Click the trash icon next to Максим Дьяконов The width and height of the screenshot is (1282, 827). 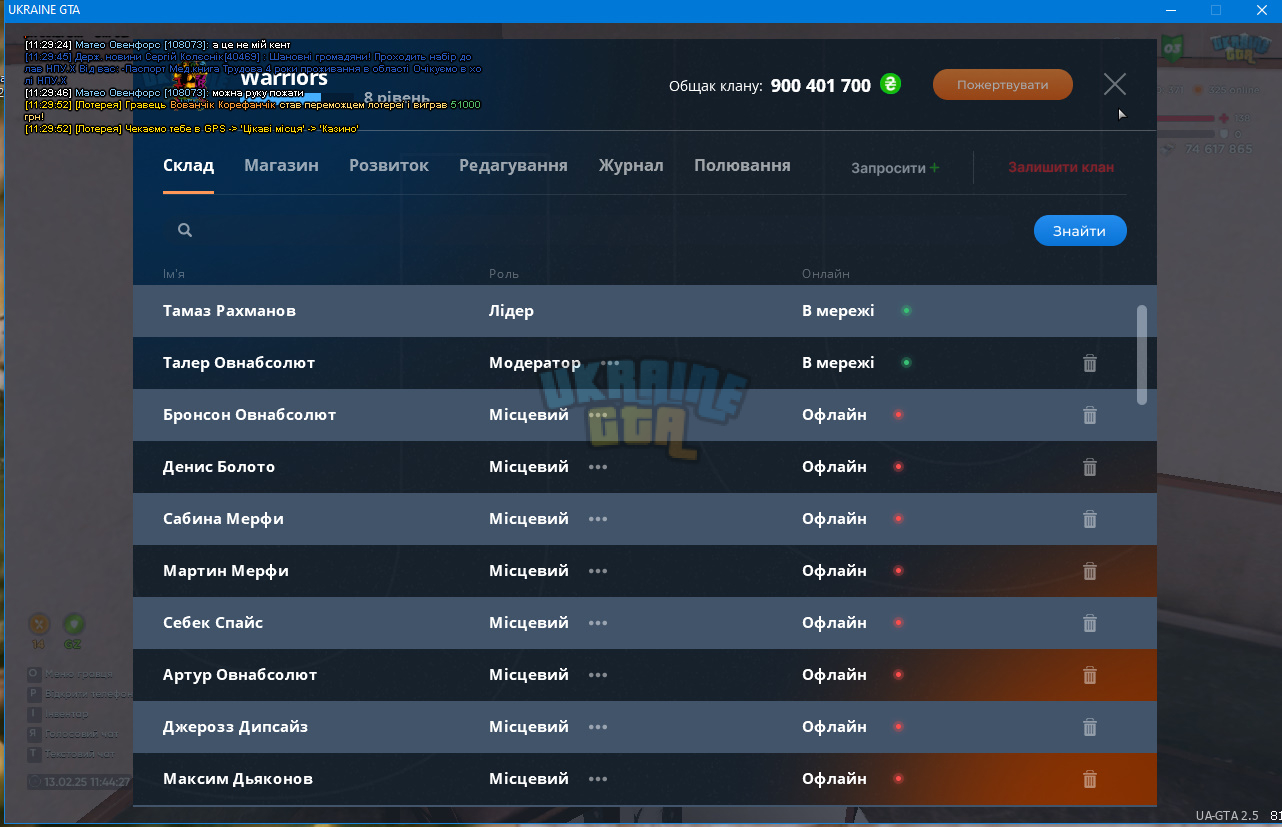[x=1090, y=779]
